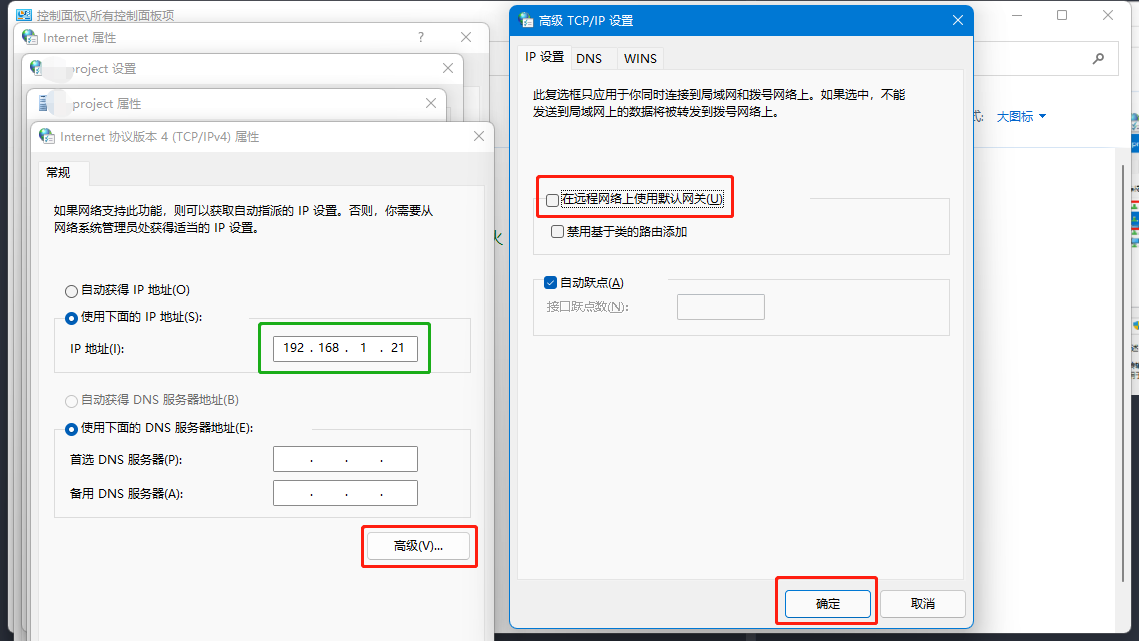The image size is (1139, 641).
Task: Click the 高级 TCP/IP 设置 title icon
Action: (526, 20)
